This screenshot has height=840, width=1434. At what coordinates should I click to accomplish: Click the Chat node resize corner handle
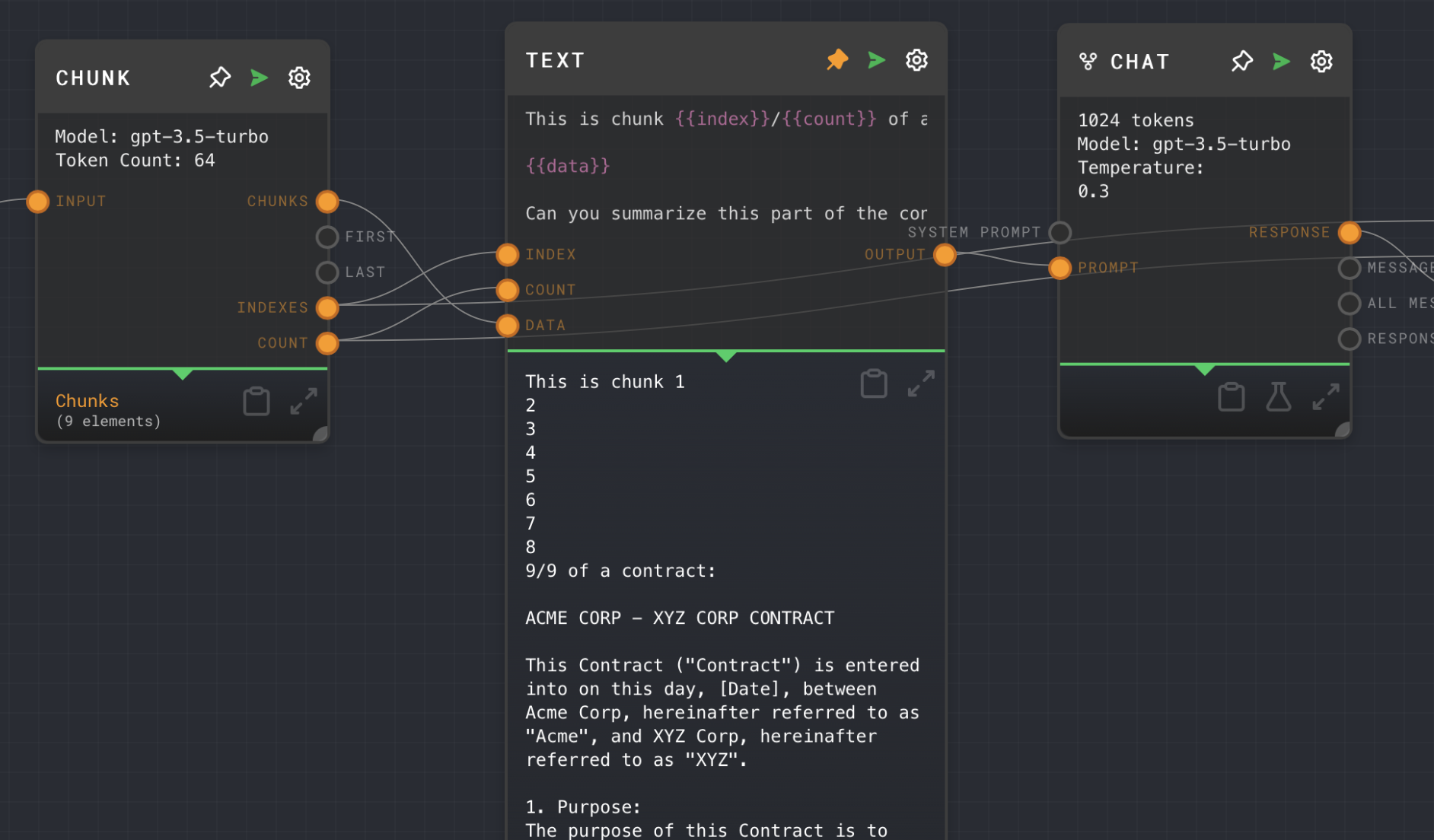(x=1343, y=430)
